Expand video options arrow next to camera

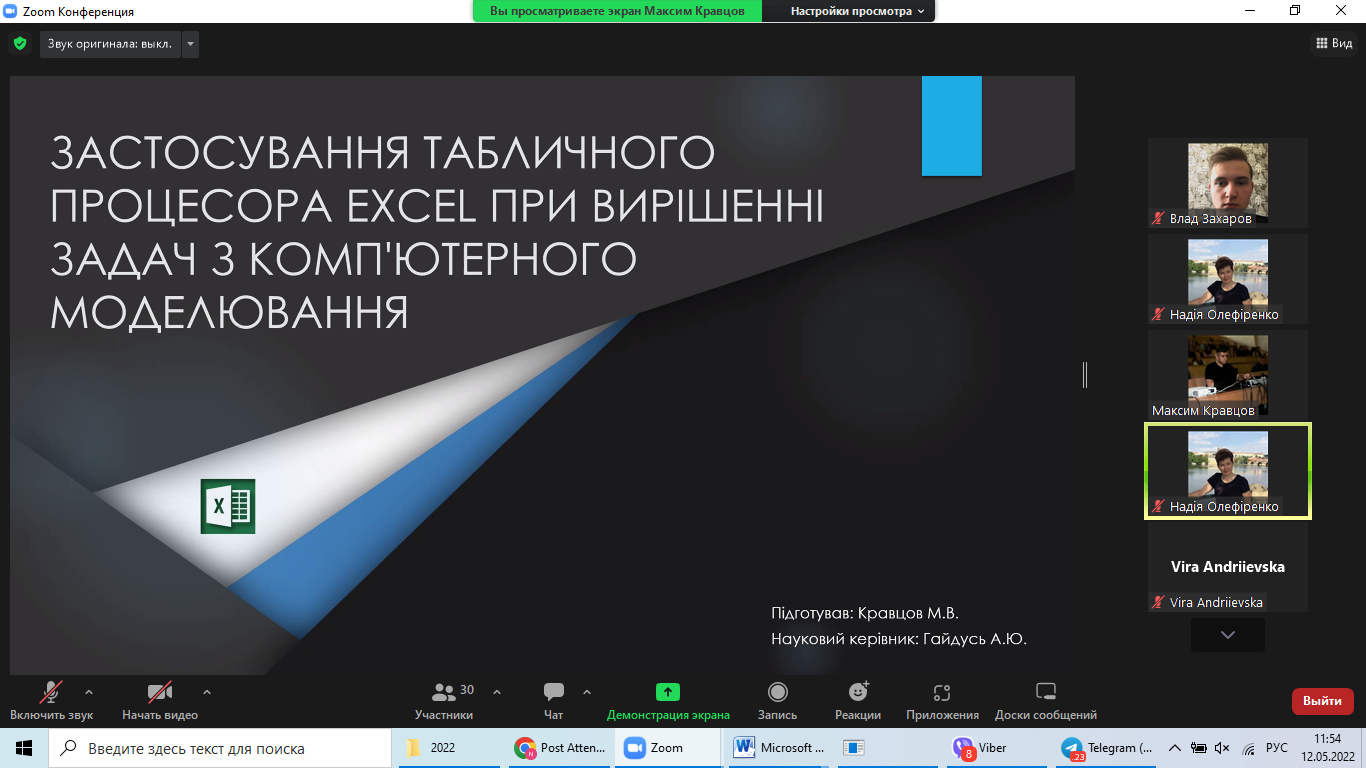[207, 692]
